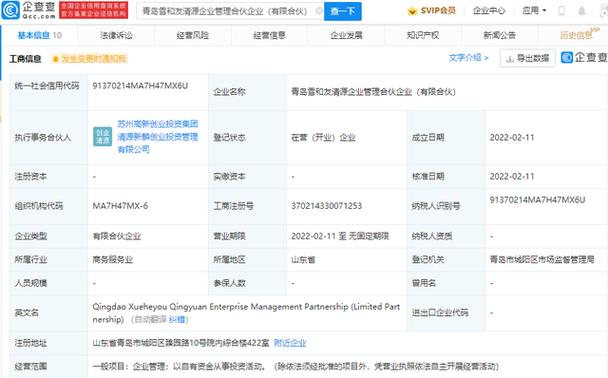This screenshot has width=608, height=378.
Task: Click 营业期限 value 2022-02-11 至 无固定期限
Action: pos(340,236)
